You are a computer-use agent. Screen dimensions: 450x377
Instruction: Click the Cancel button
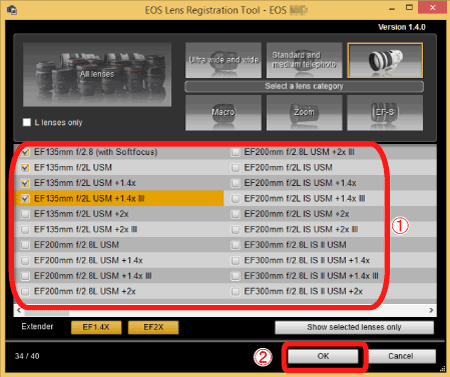pos(401,356)
